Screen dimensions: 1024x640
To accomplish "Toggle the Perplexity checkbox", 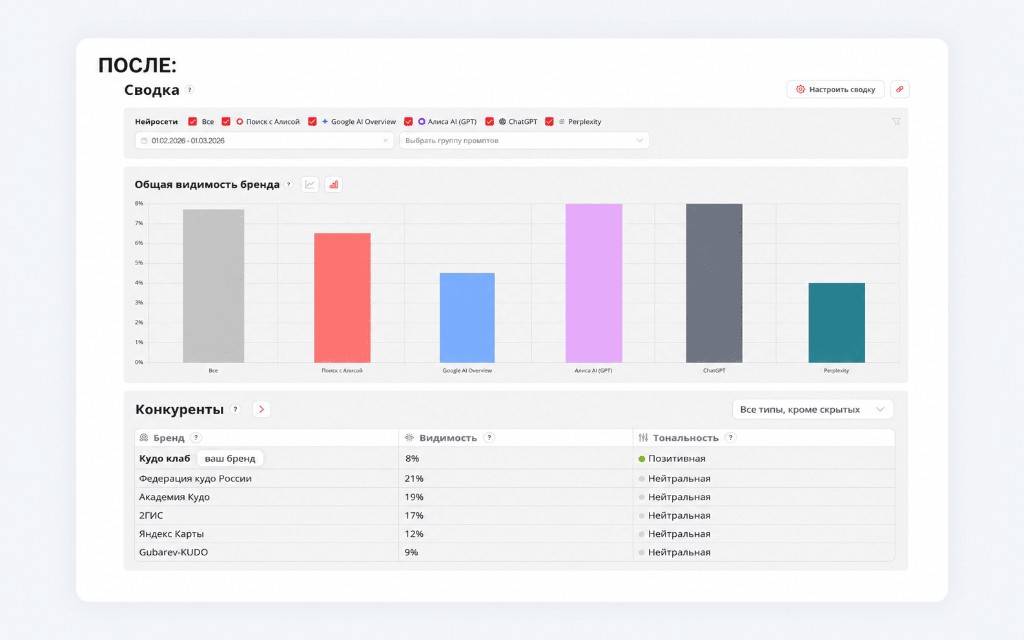I will tap(549, 121).
